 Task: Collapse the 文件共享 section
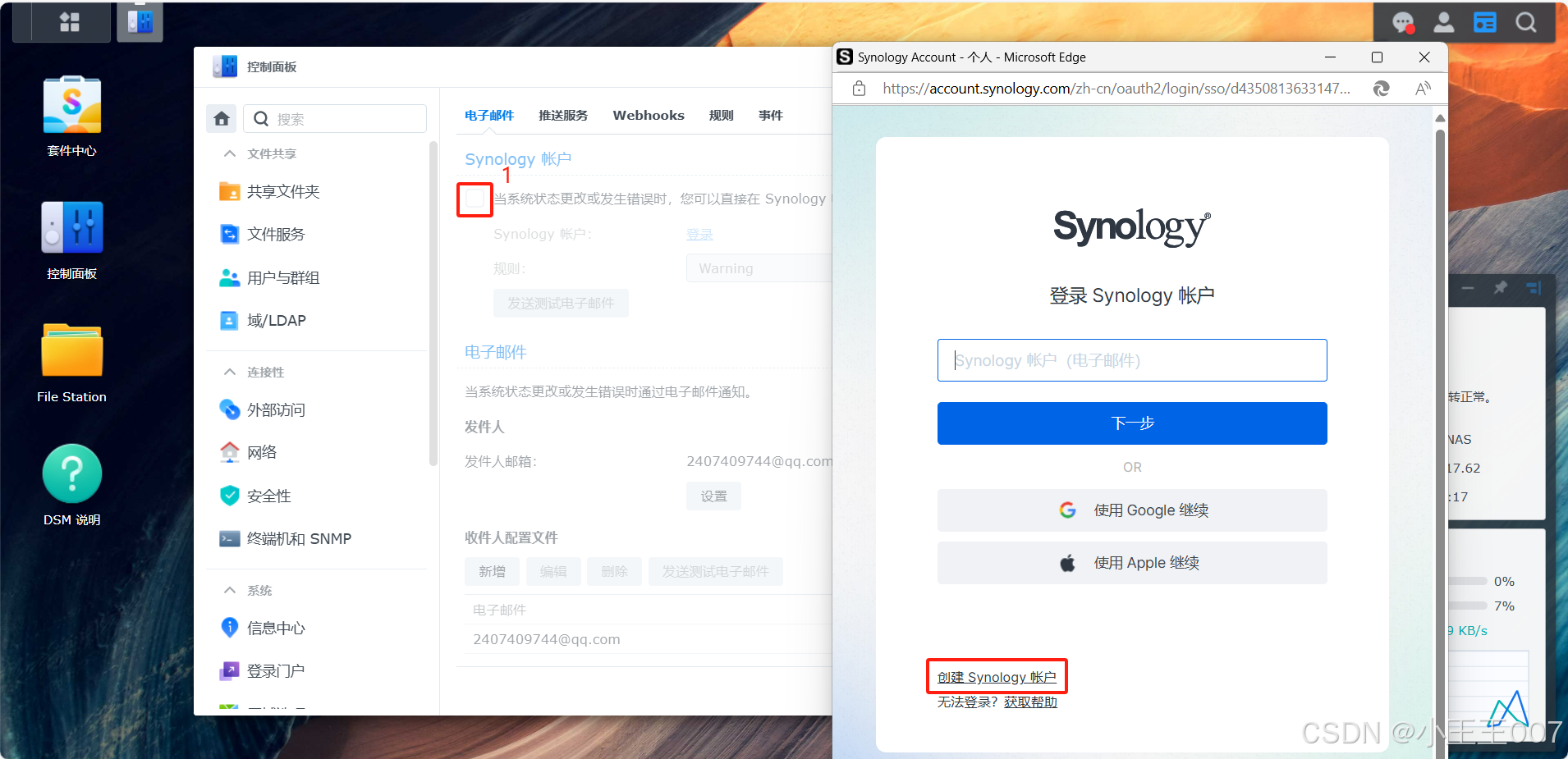coord(230,153)
